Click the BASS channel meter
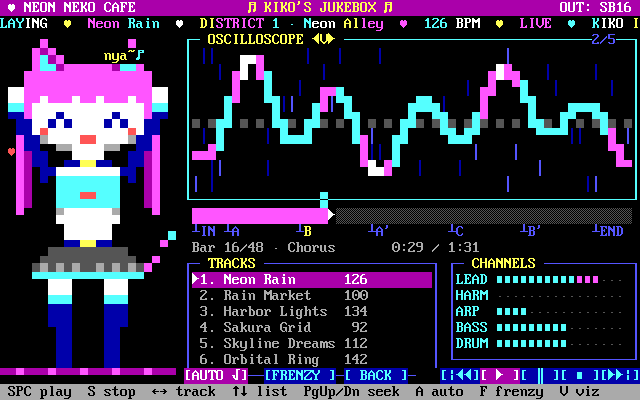The image size is (640, 400). 560,327
